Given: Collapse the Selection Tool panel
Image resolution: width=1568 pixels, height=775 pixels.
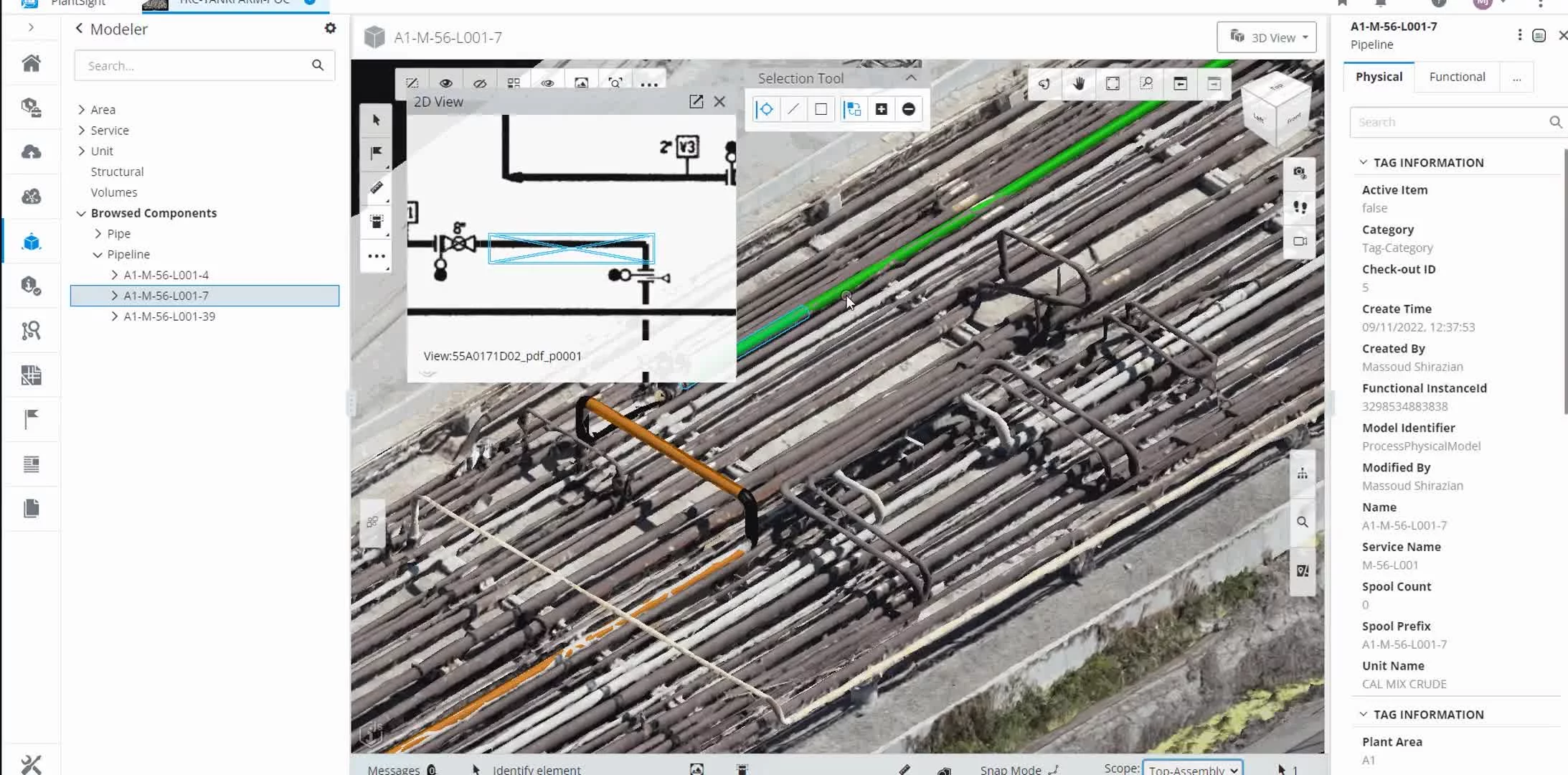Looking at the screenshot, I should 911,77.
